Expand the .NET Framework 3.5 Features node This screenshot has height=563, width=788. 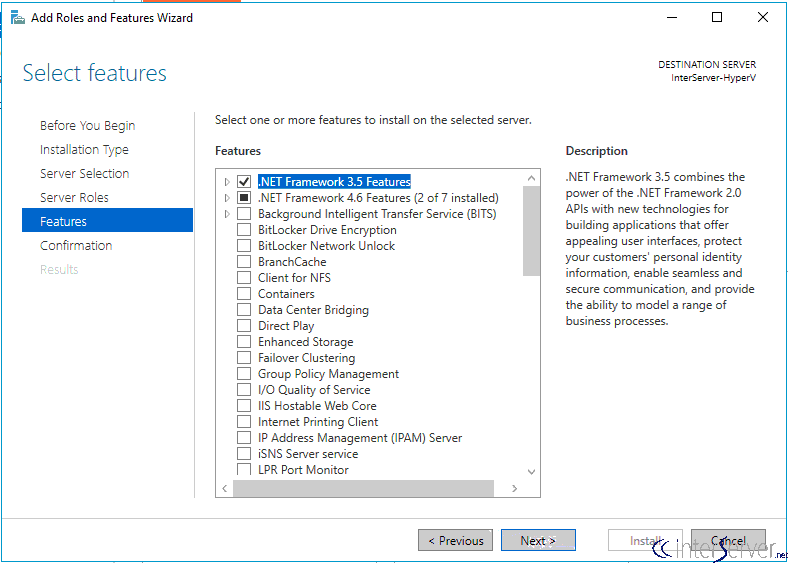tap(227, 181)
